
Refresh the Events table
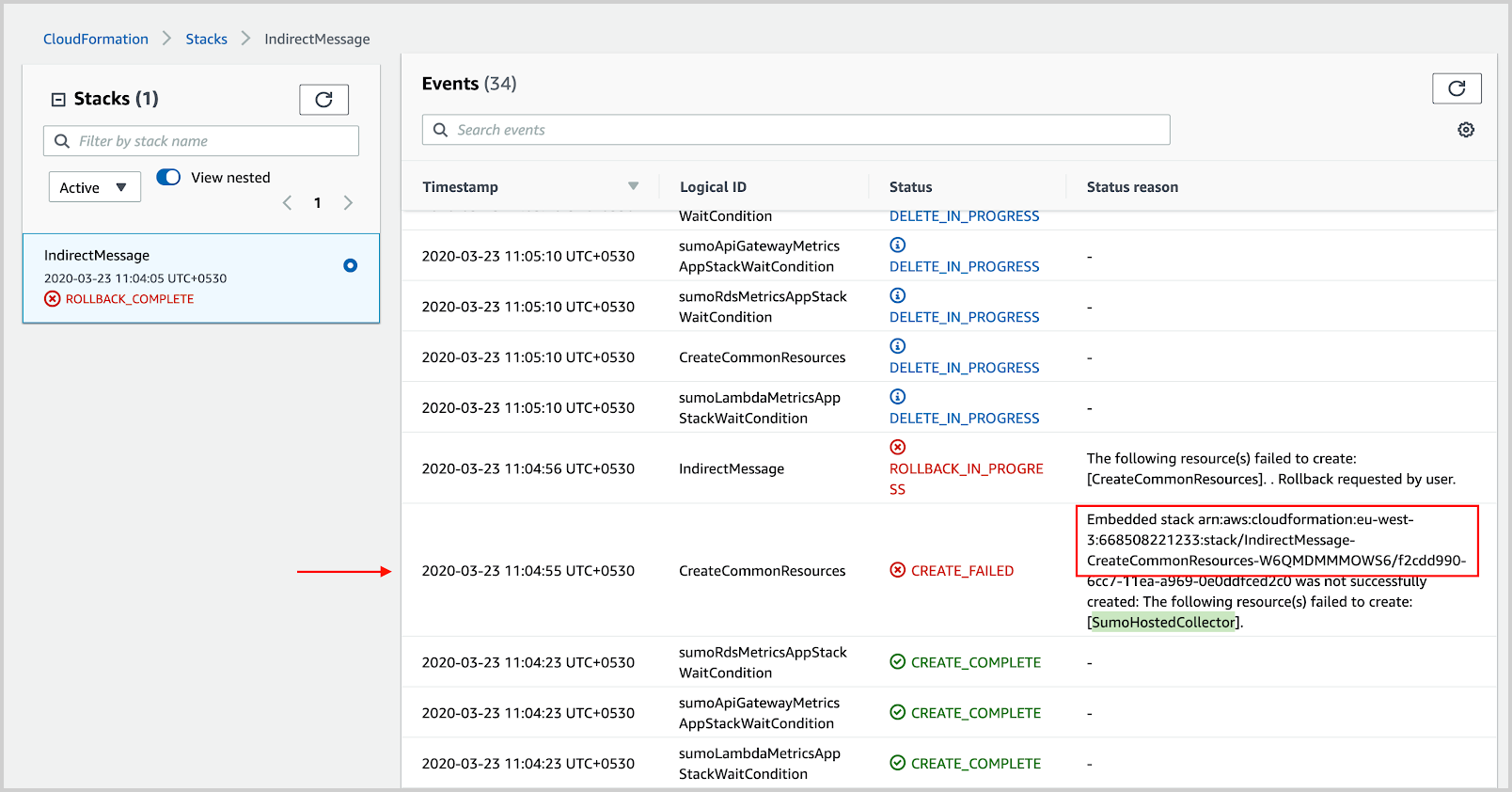click(x=1456, y=88)
